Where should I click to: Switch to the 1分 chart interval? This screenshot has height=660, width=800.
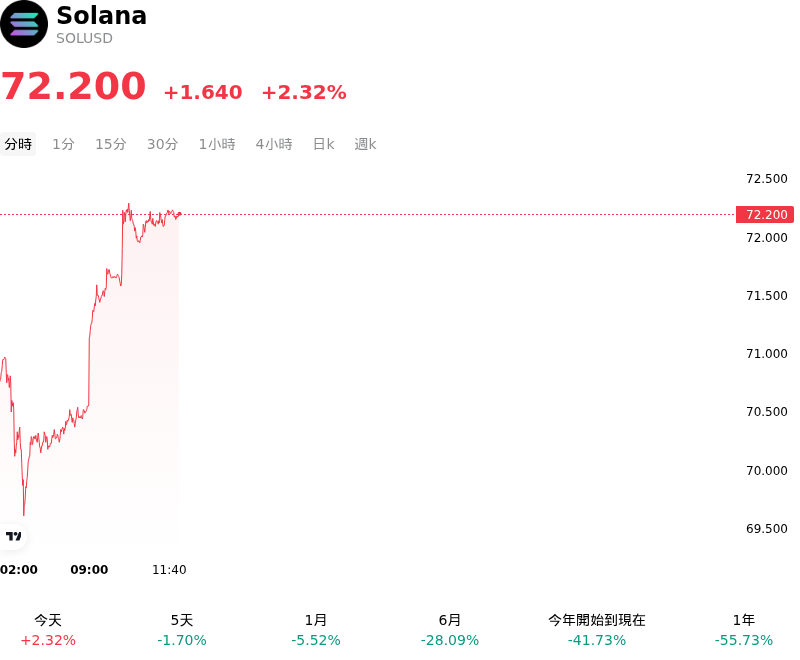63,144
